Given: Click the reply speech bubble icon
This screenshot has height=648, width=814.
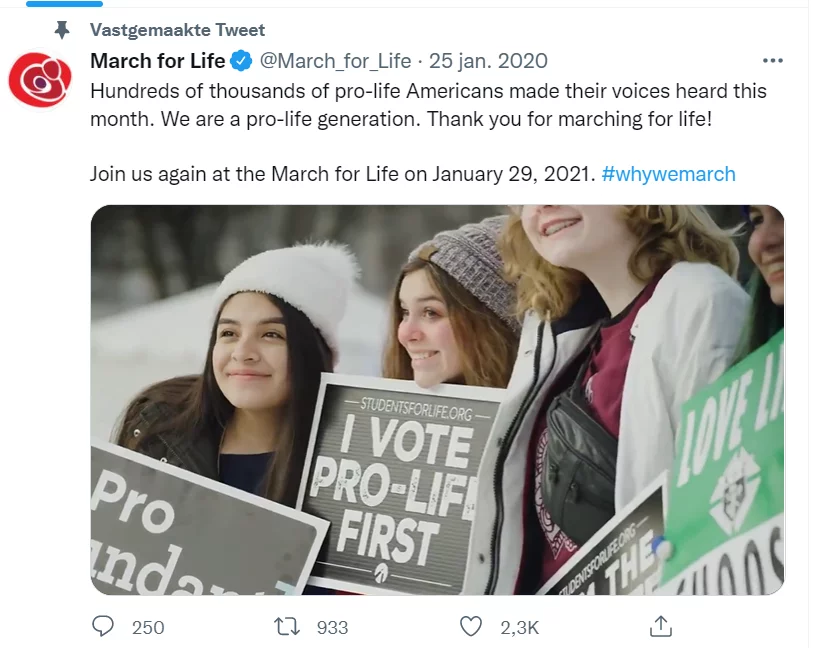Looking at the screenshot, I should [103, 626].
